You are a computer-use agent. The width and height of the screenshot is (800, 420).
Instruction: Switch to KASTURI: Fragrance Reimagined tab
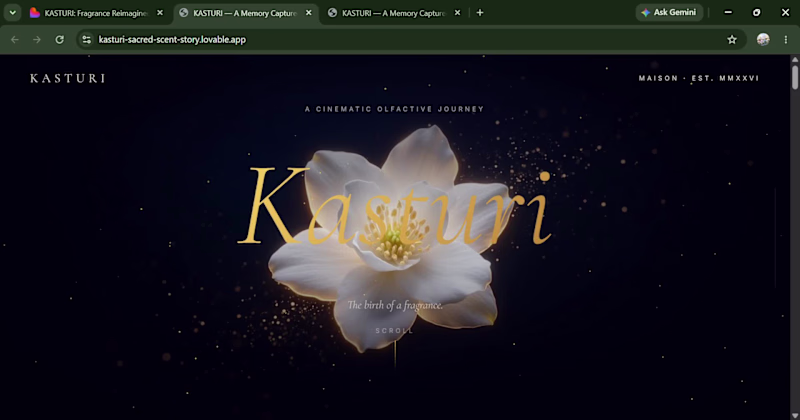coord(96,13)
